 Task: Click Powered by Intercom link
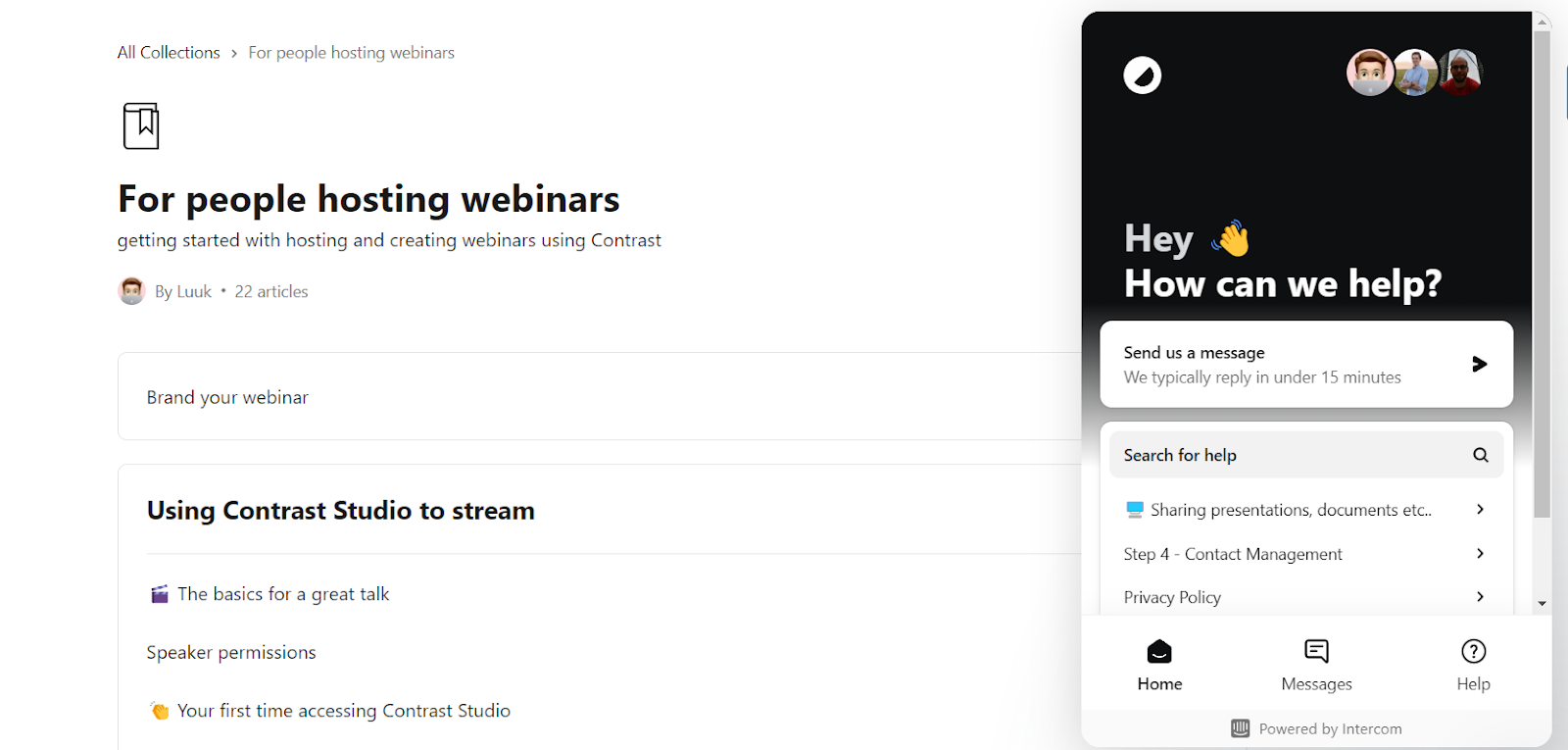click(1316, 728)
